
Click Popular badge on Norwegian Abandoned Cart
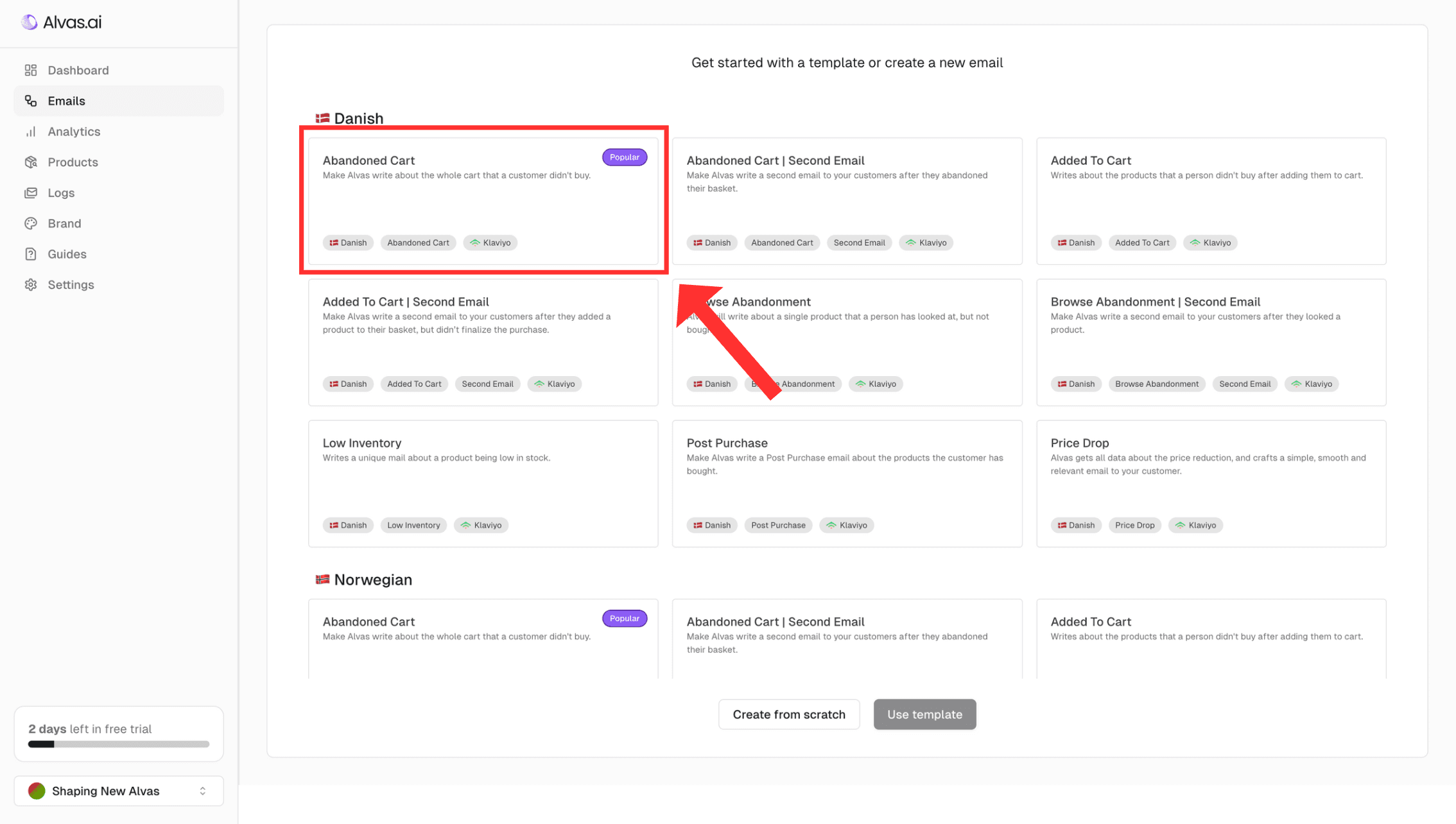pyautogui.click(x=624, y=619)
